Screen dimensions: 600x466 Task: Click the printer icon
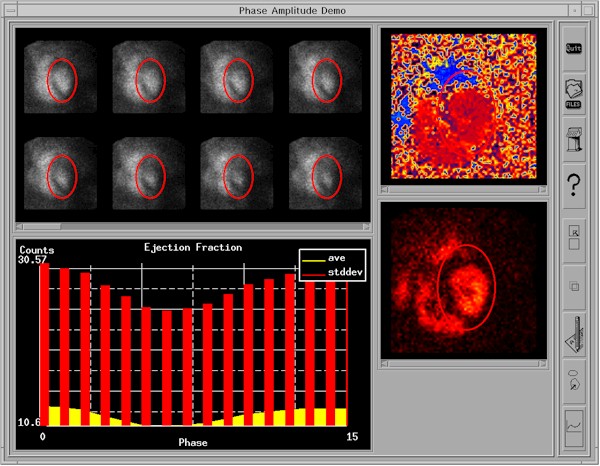(x=574, y=140)
